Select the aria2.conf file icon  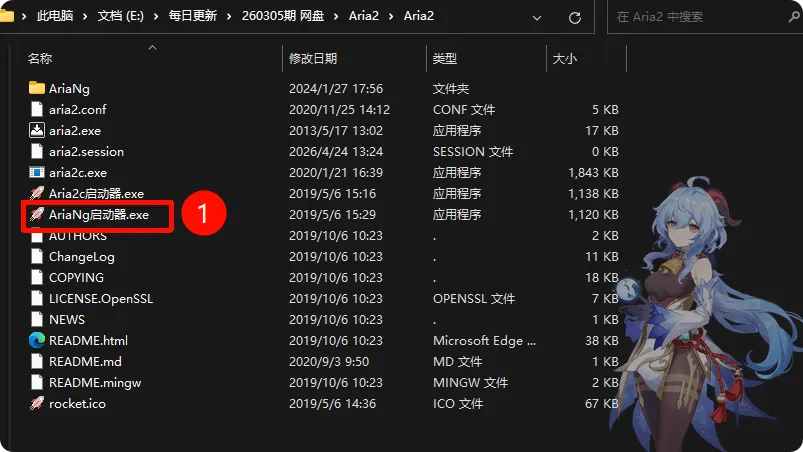pyautogui.click(x=36, y=109)
